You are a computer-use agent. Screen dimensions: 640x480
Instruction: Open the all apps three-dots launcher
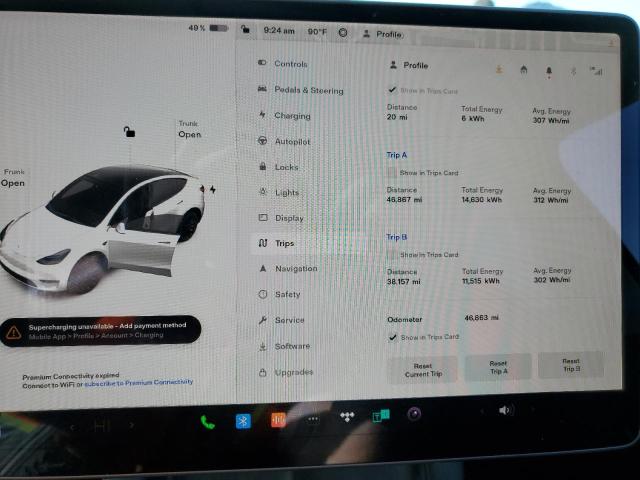pos(313,418)
